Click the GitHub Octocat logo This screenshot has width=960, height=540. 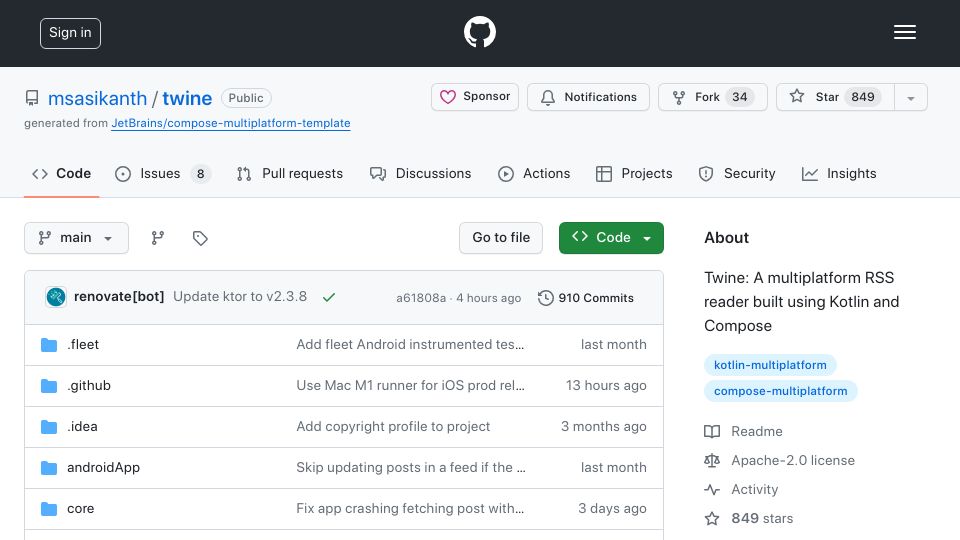pos(479,32)
